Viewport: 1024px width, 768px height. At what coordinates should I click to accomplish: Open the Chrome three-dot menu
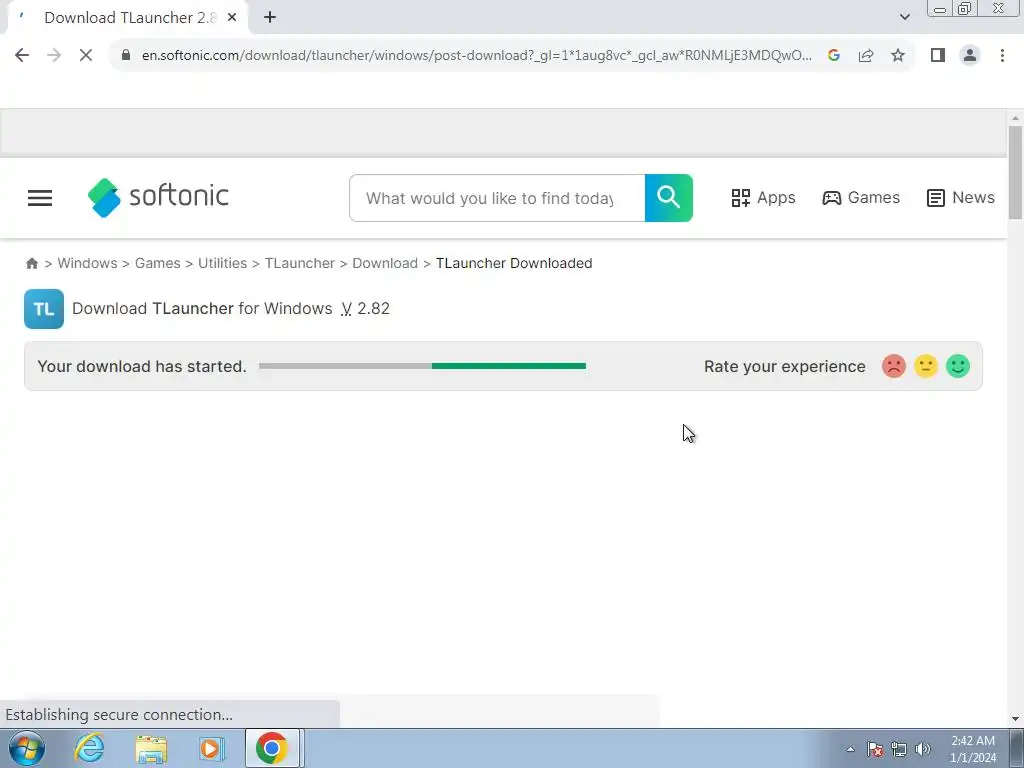[1002, 56]
